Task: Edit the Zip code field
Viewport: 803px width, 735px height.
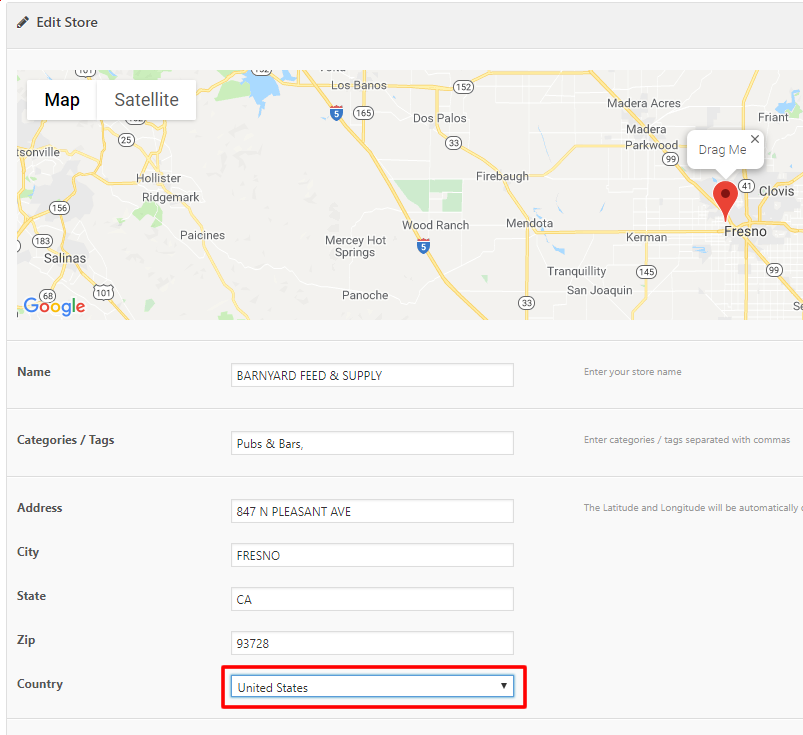Action: (x=372, y=643)
